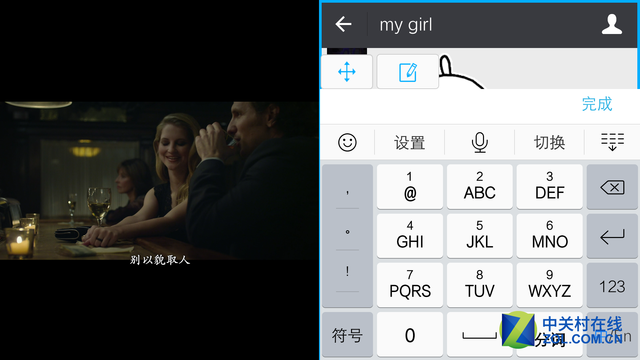The image size is (640, 360).
Task: Tap 切换 to switch input method
Action: [549, 143]
